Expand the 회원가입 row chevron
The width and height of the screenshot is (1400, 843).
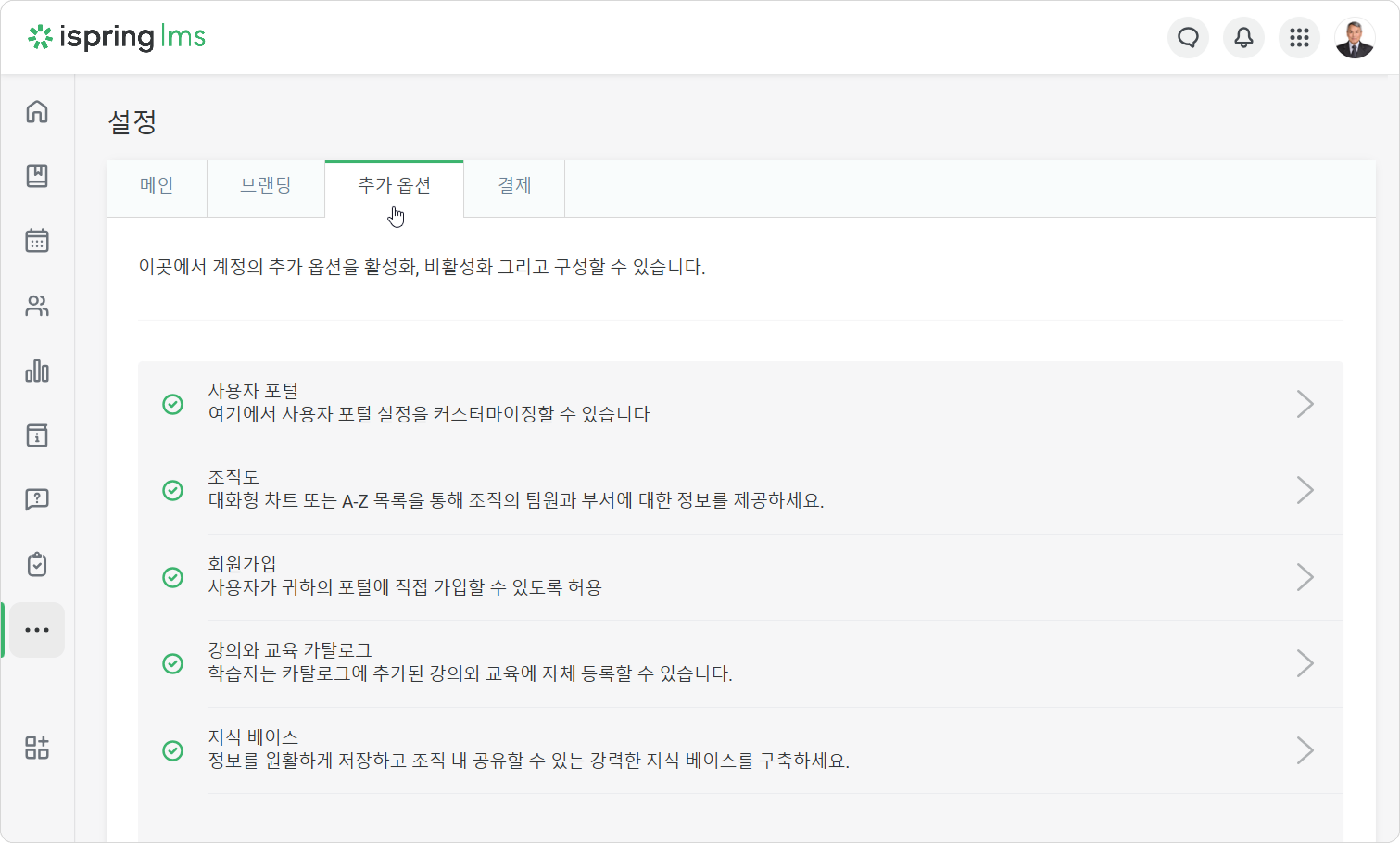pos(1305,577)
